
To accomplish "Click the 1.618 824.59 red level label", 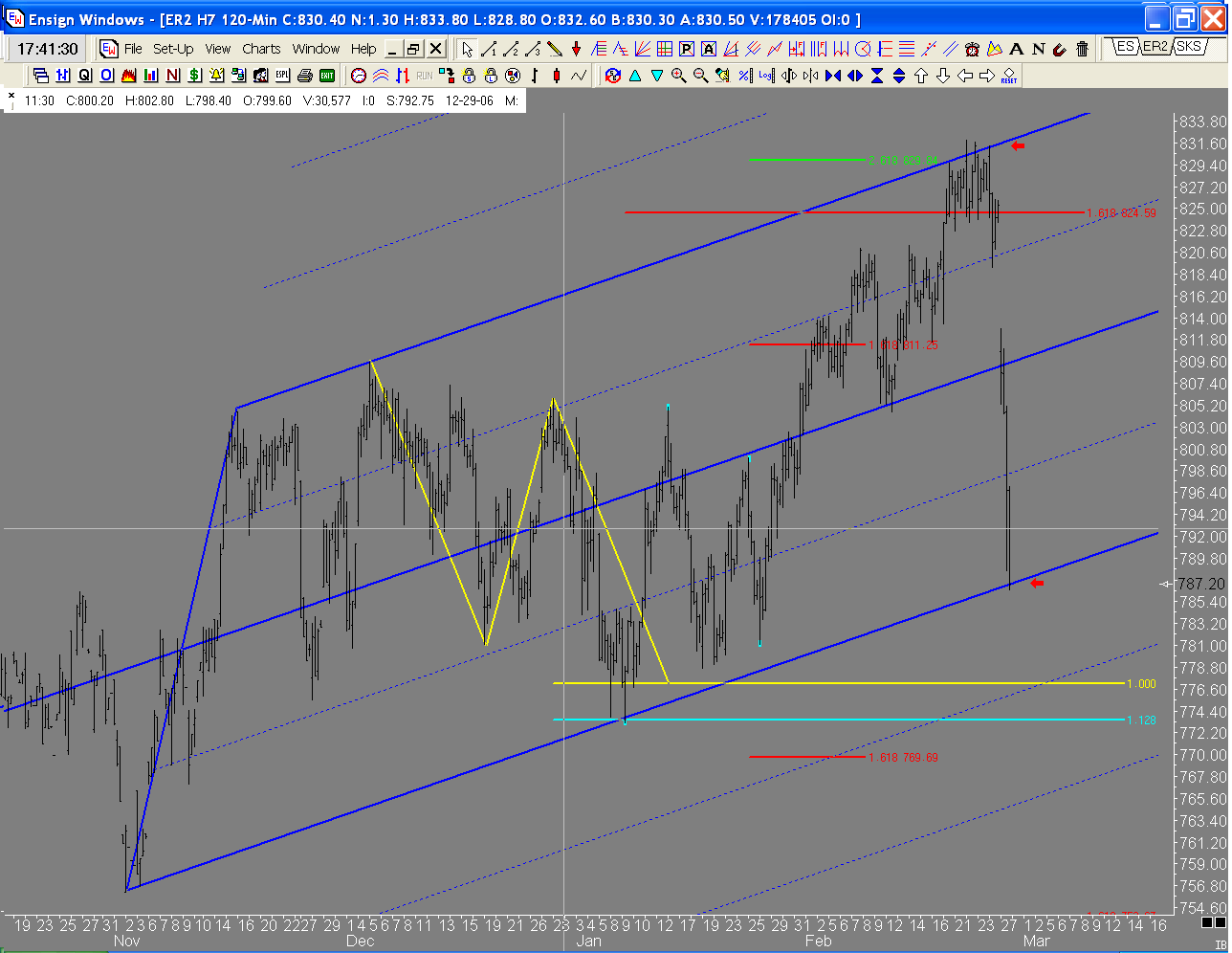I will [x=1121, y=212].
